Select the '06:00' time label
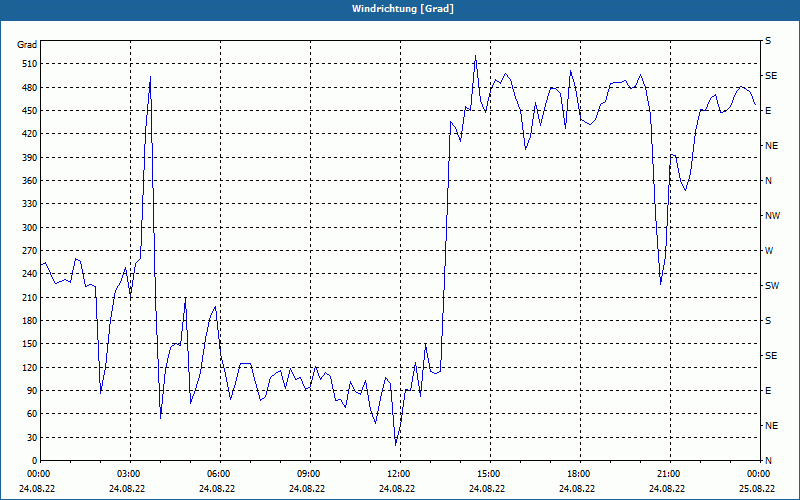Viewport: 800px width, 500px height. tap(217, 474)
